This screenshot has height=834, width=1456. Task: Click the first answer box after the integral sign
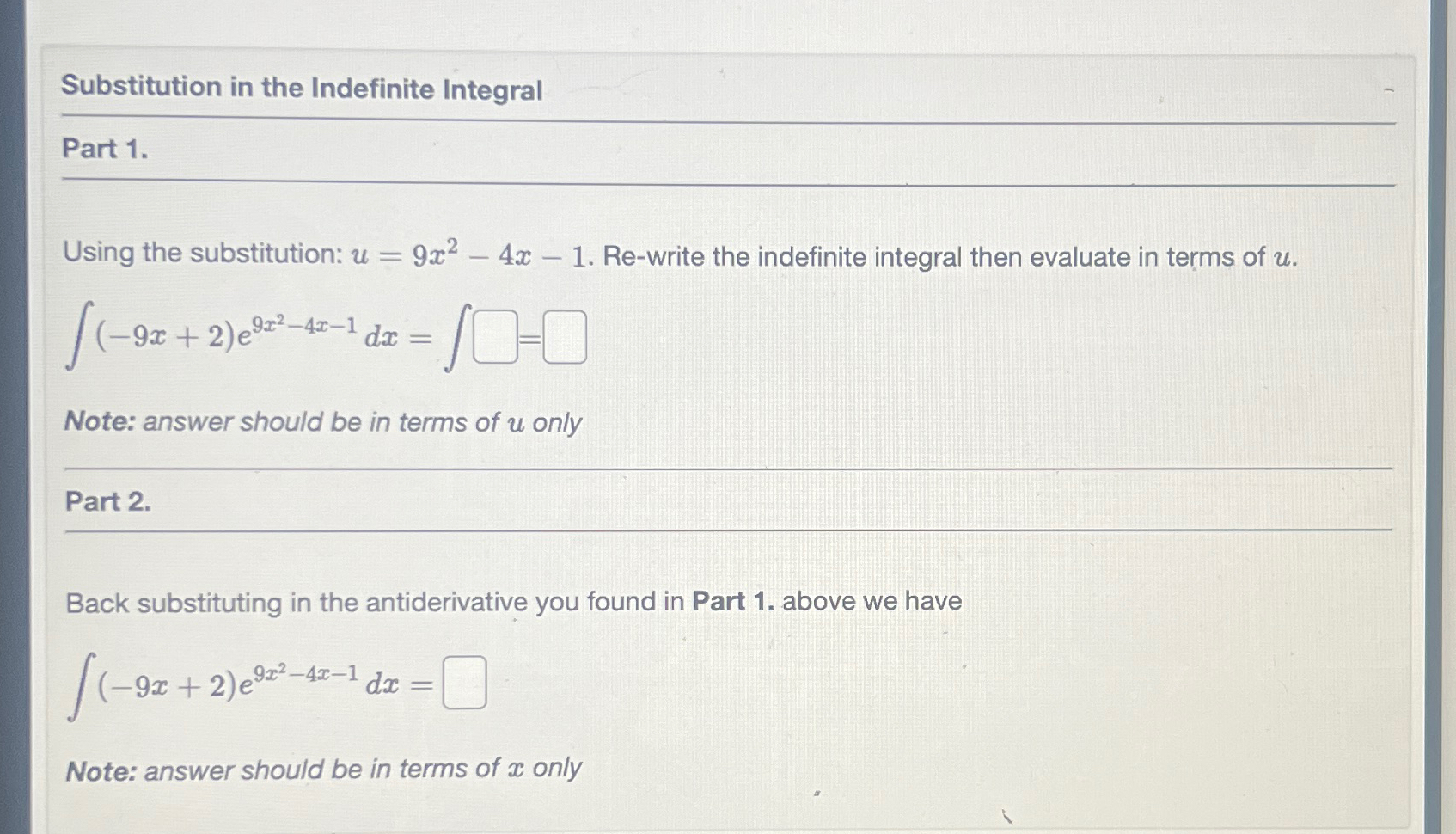pyautogui.click(x=496, y=339)
